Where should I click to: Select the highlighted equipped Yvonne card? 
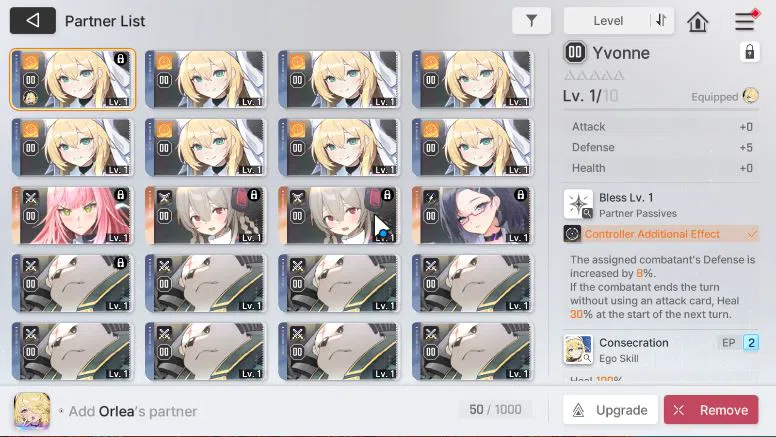coord(72,79)
